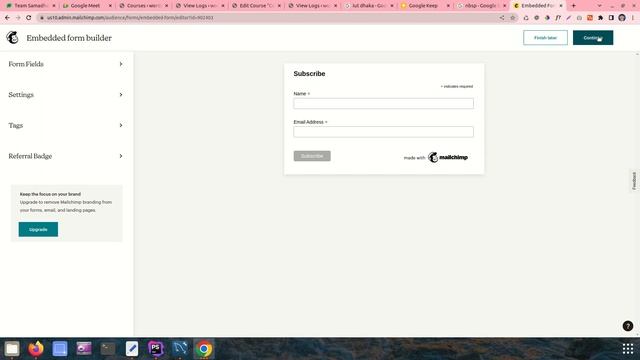Expand the Settings section
Image resolution: width=640 pixels, height=360 pixels.
tap(66, 95)
